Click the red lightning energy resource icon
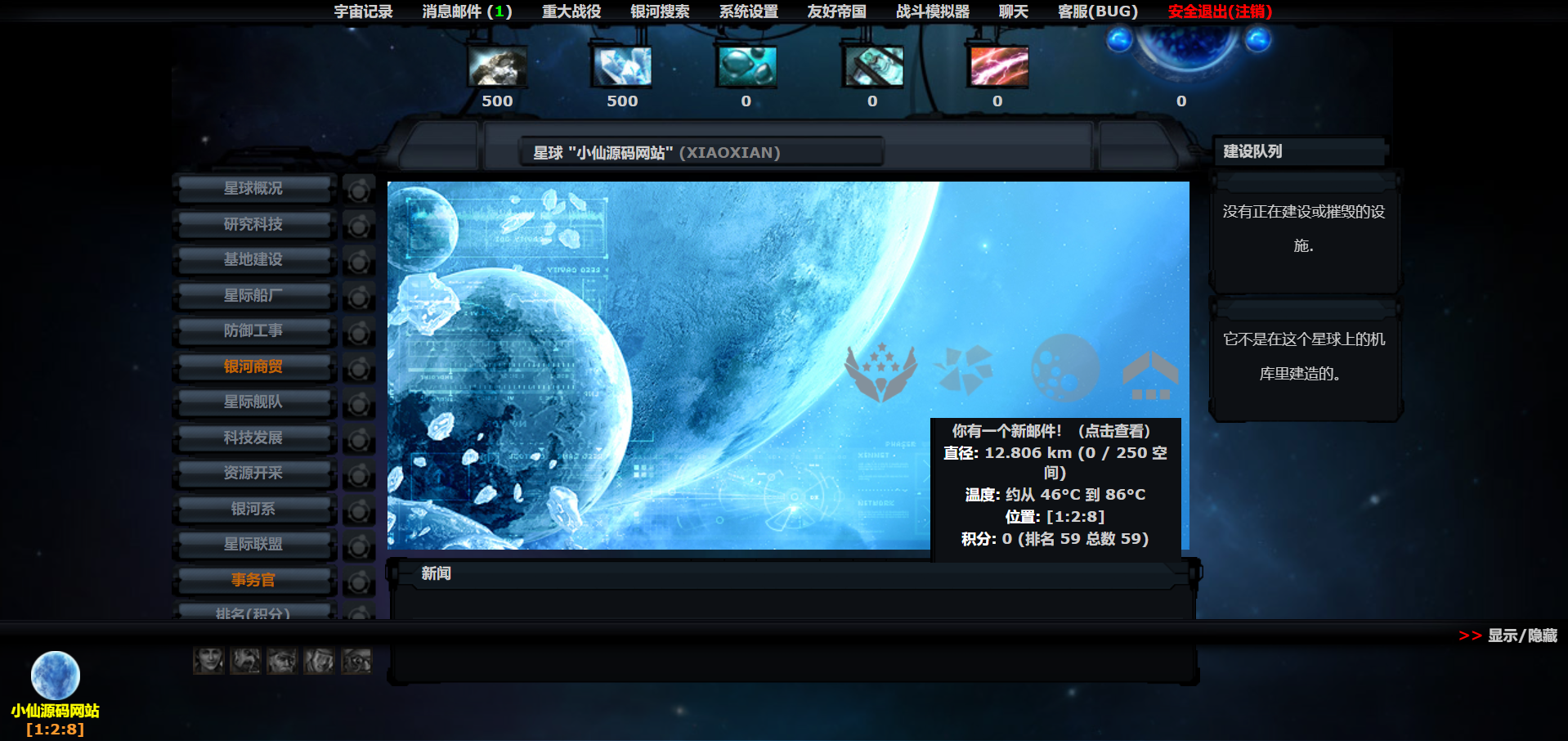Viewport: 1568px width, 741px height. pos(998,66)
